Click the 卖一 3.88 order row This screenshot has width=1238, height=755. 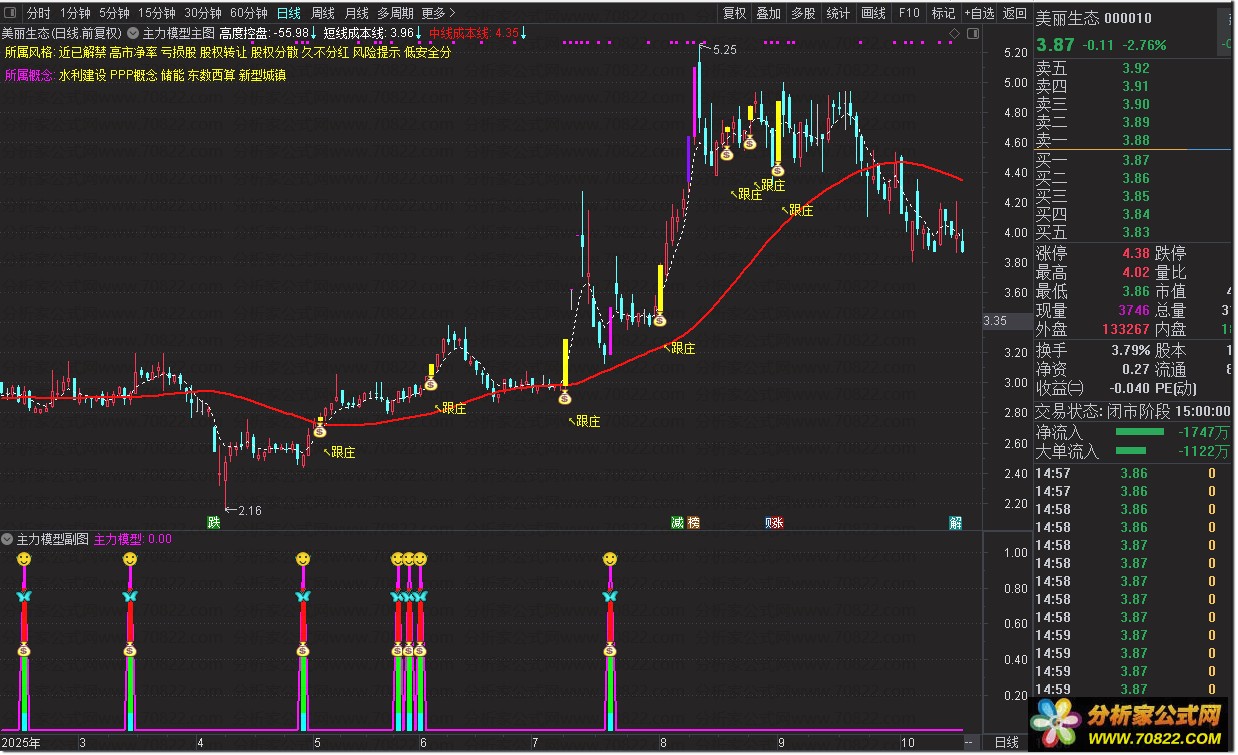1132,141
